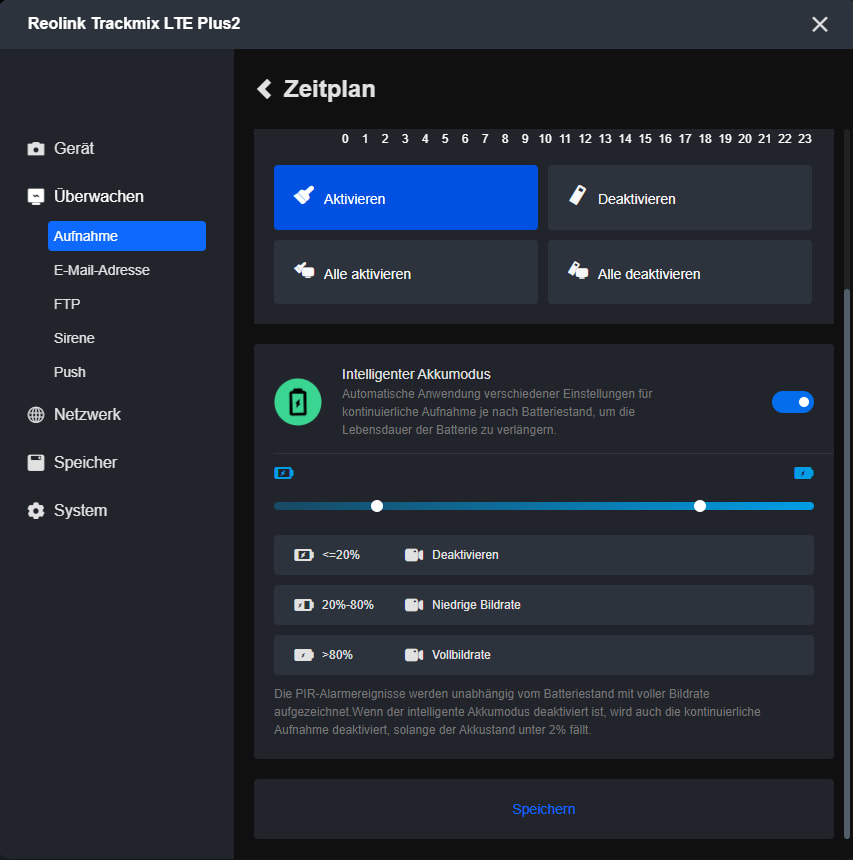This screenshot has height=860, width=853.
Task: Select the Aktivieren paint mode
Action: (x=406, y=197)
